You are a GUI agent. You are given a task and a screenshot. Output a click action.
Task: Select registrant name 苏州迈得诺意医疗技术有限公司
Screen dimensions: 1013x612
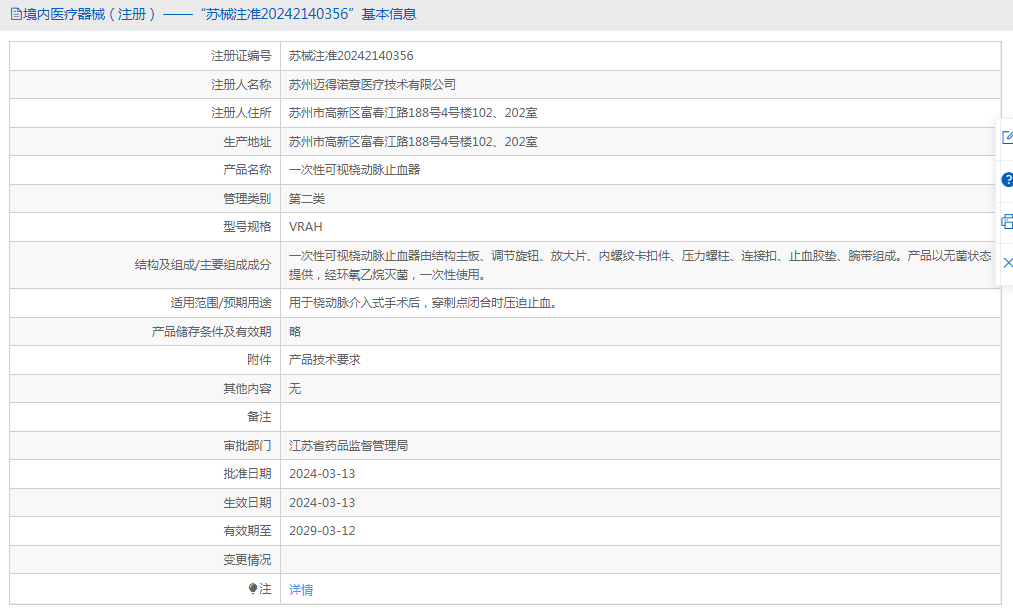[372, 85]
